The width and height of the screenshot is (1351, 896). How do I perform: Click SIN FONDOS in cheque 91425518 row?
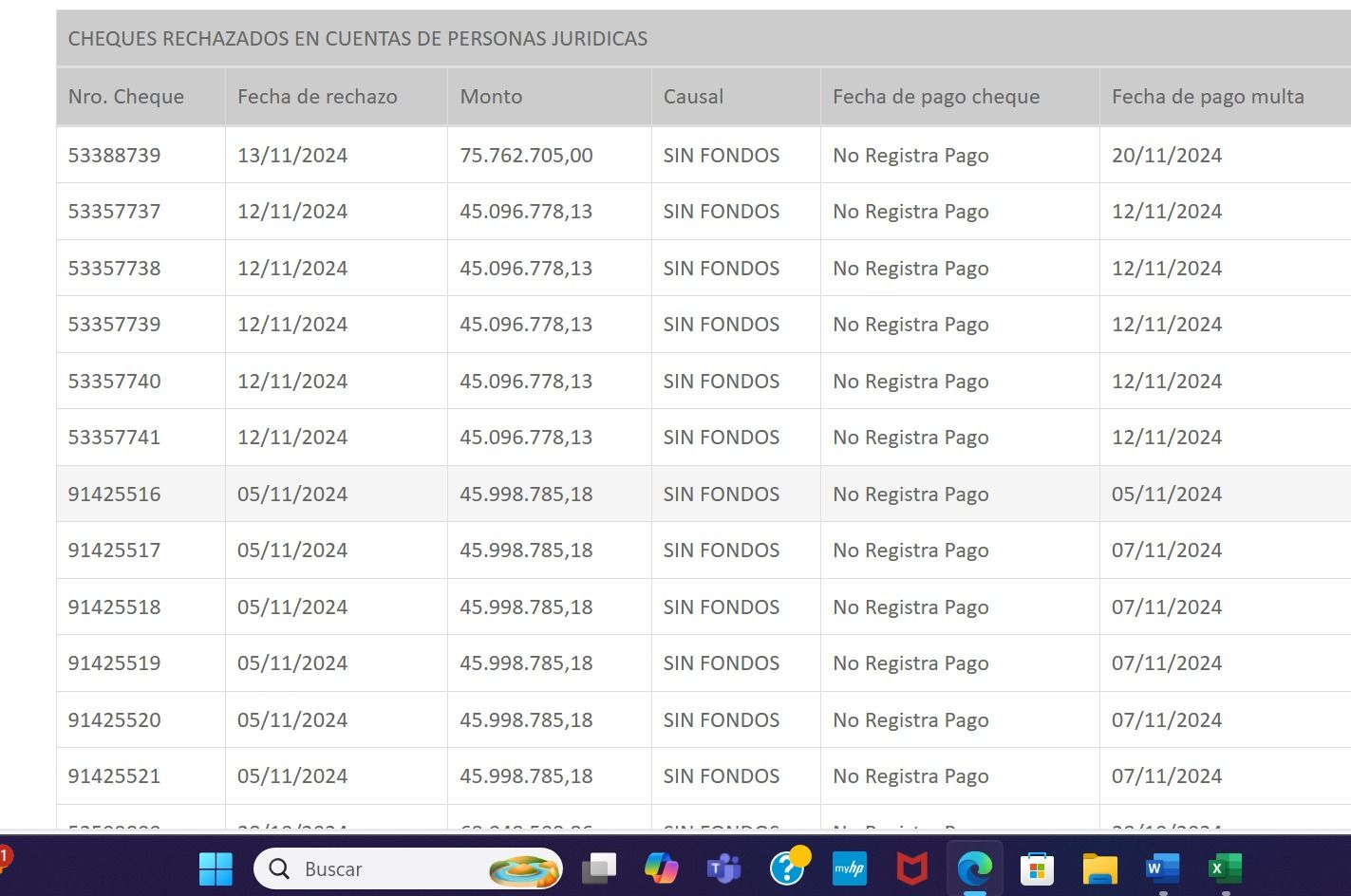(722, 607)
